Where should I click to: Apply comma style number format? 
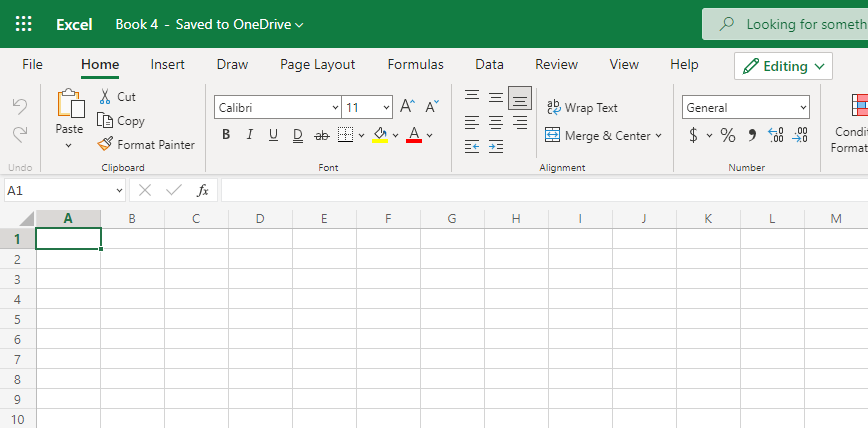point(752,135)
